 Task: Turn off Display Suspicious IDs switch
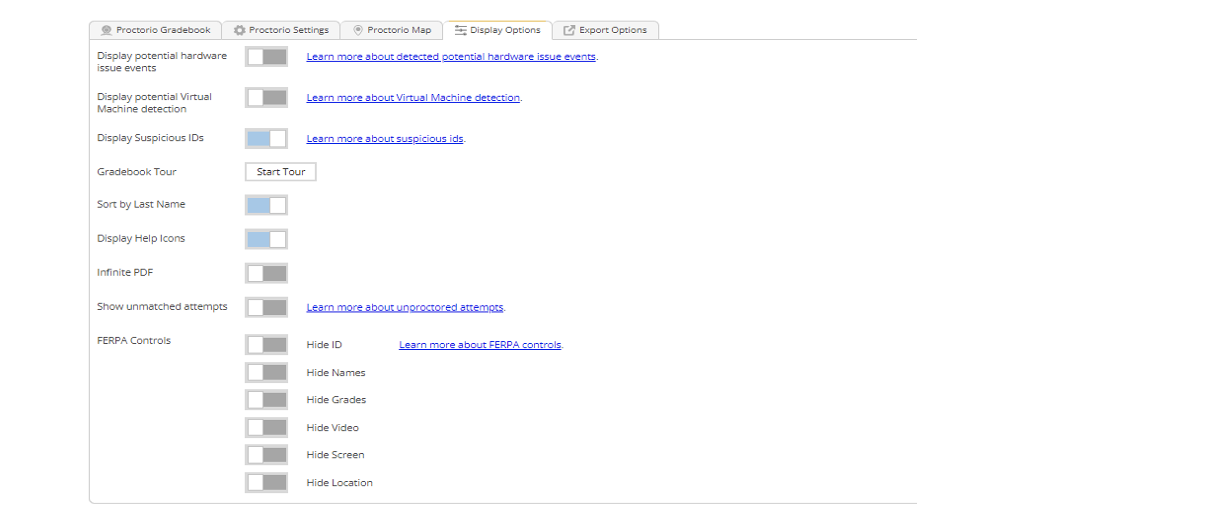266,138
